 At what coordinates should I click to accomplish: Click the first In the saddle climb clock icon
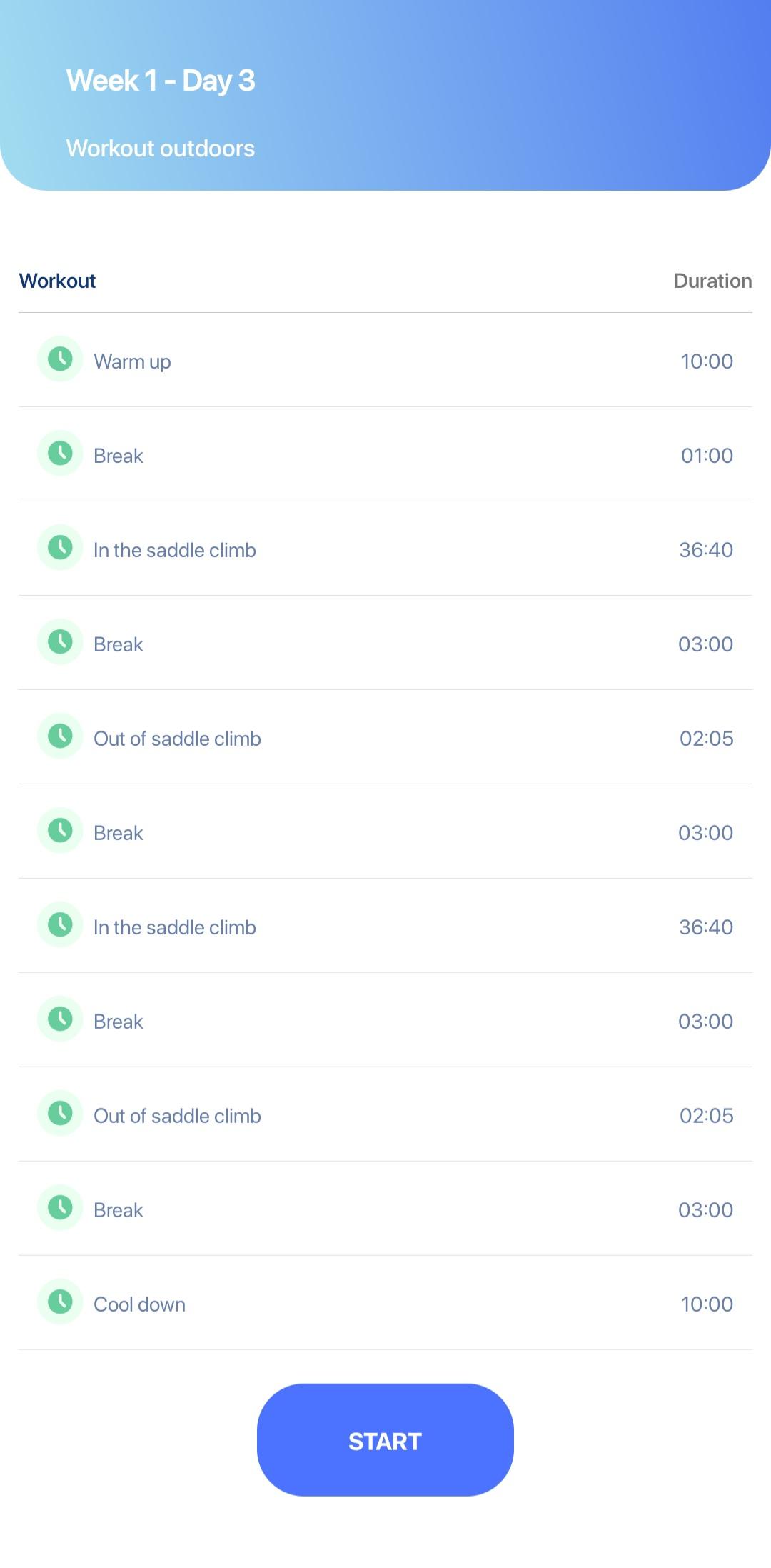(60, 547)
